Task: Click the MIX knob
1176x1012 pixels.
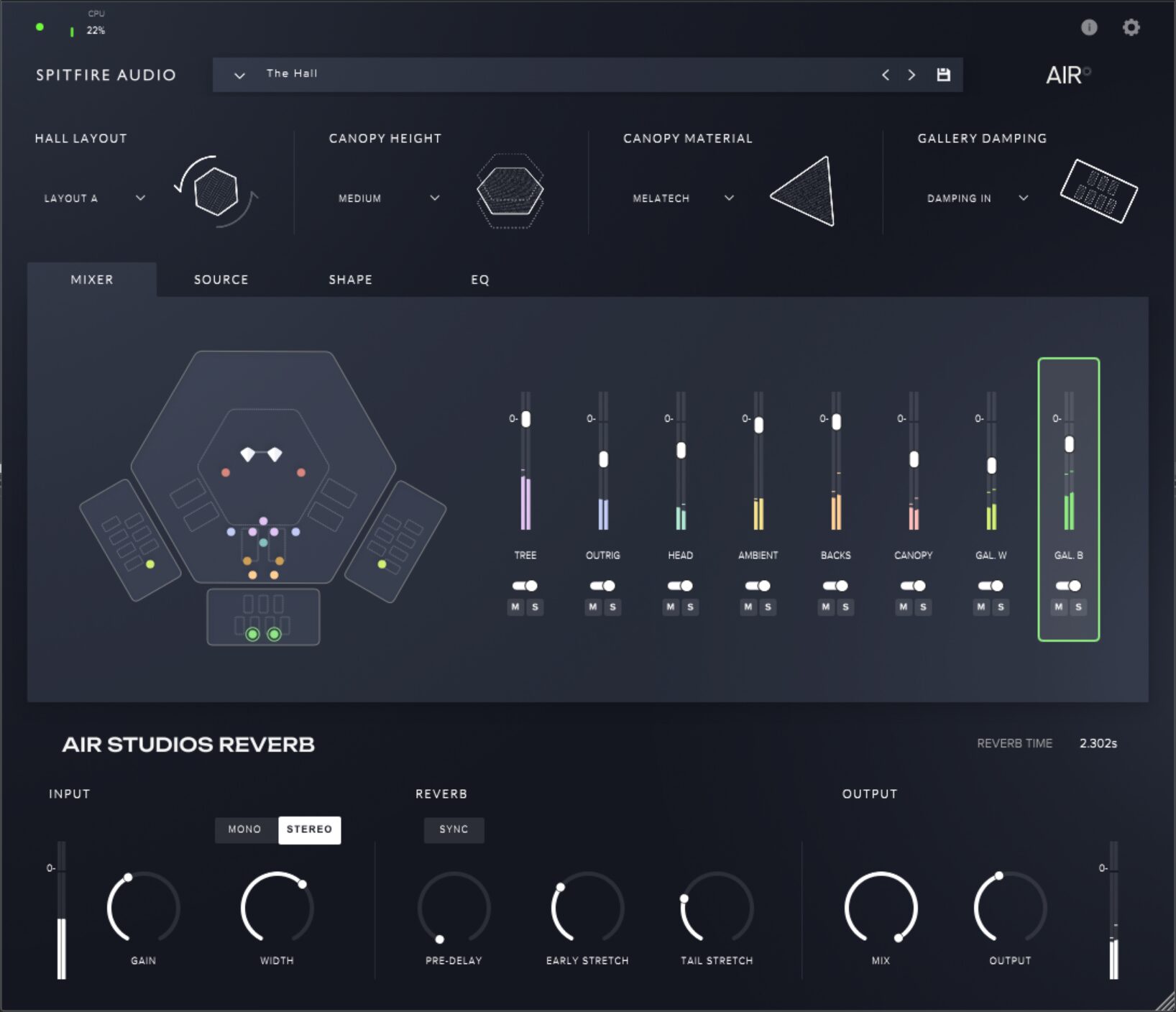Action: (881, 908)
